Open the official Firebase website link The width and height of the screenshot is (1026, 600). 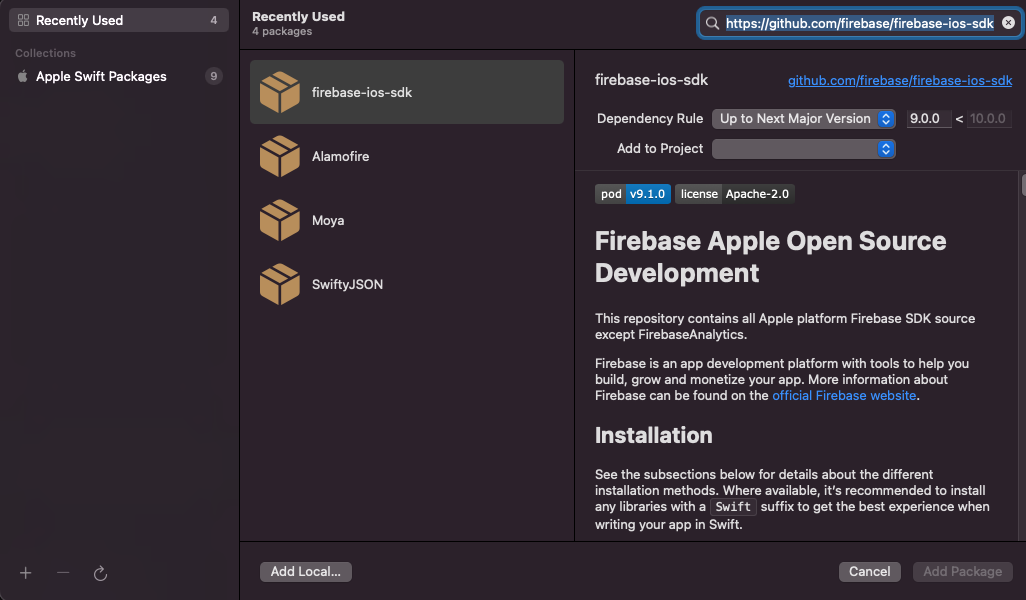pos(844,396)
